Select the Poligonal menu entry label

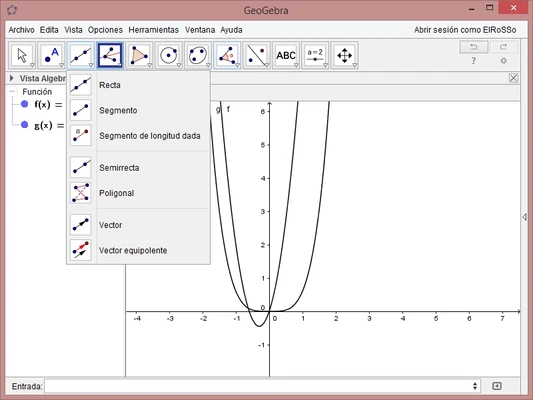click(x=117, y=193)
